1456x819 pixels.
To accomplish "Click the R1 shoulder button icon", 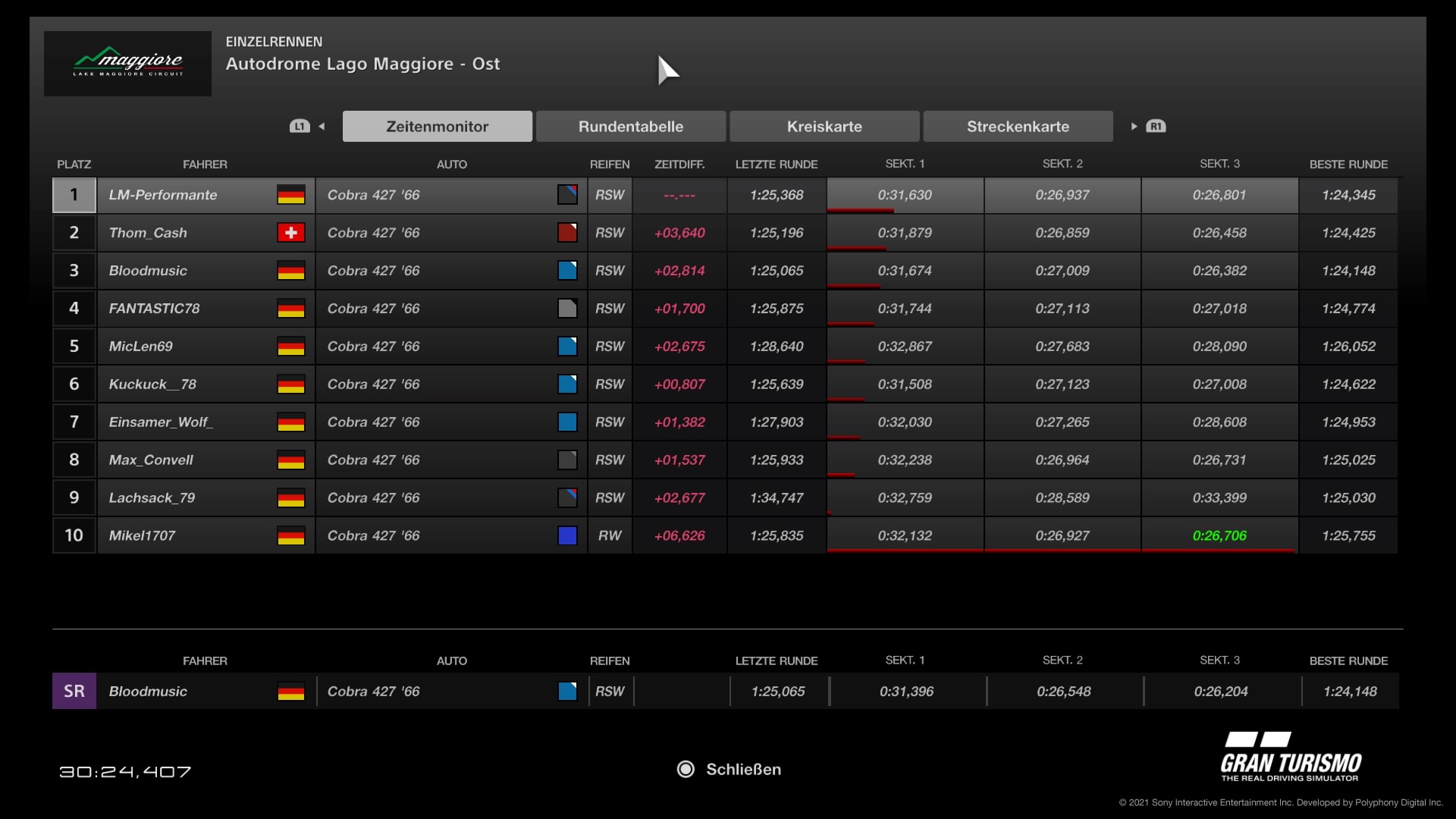I will (x=1156, y=127).
